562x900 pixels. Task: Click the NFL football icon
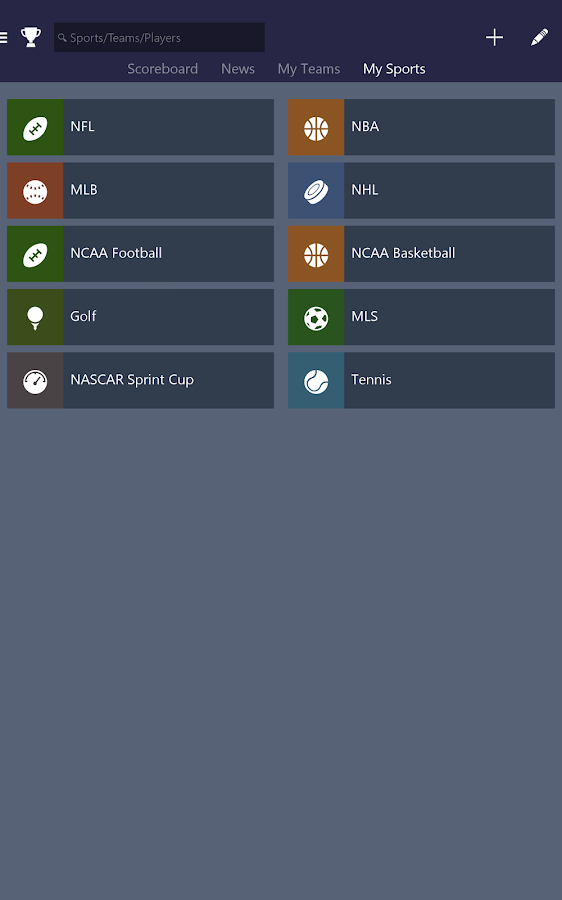click(x=35, y=127)
